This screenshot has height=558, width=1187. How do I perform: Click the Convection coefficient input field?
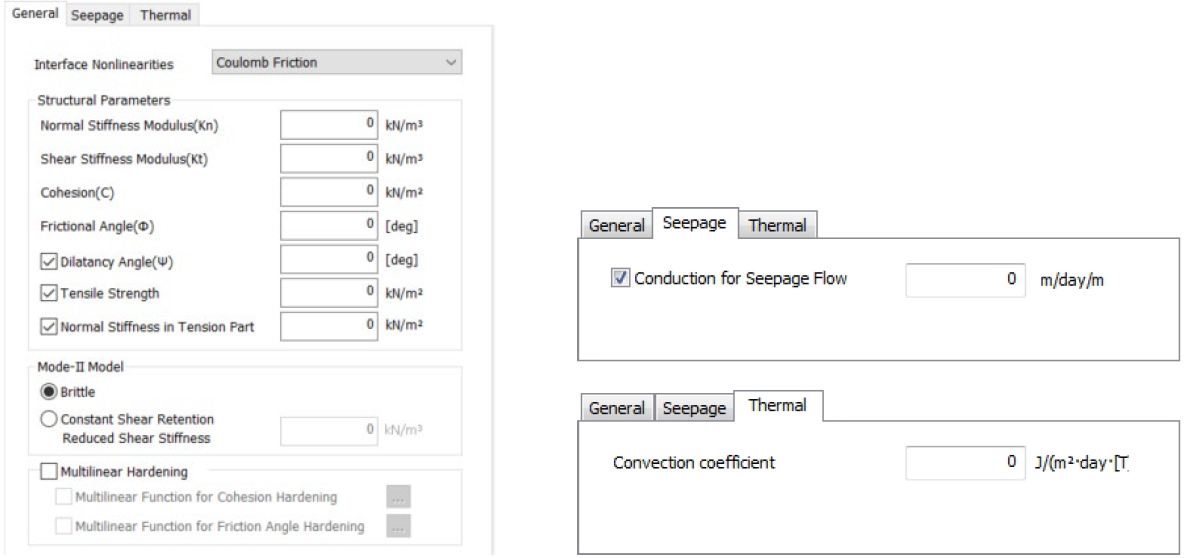pos(966,462)
